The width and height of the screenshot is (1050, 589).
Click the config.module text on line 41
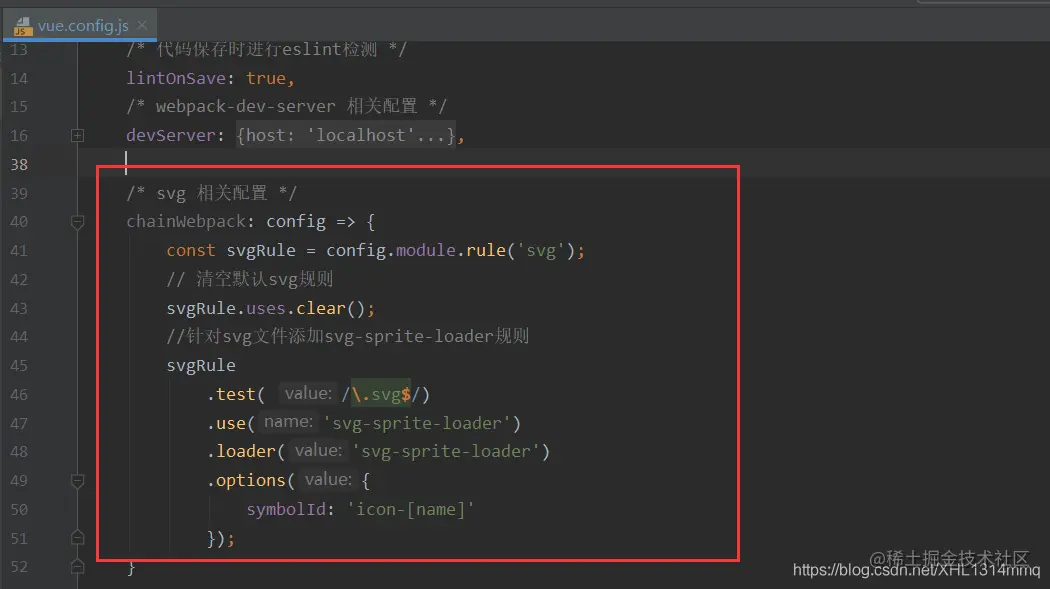[390, 250]
